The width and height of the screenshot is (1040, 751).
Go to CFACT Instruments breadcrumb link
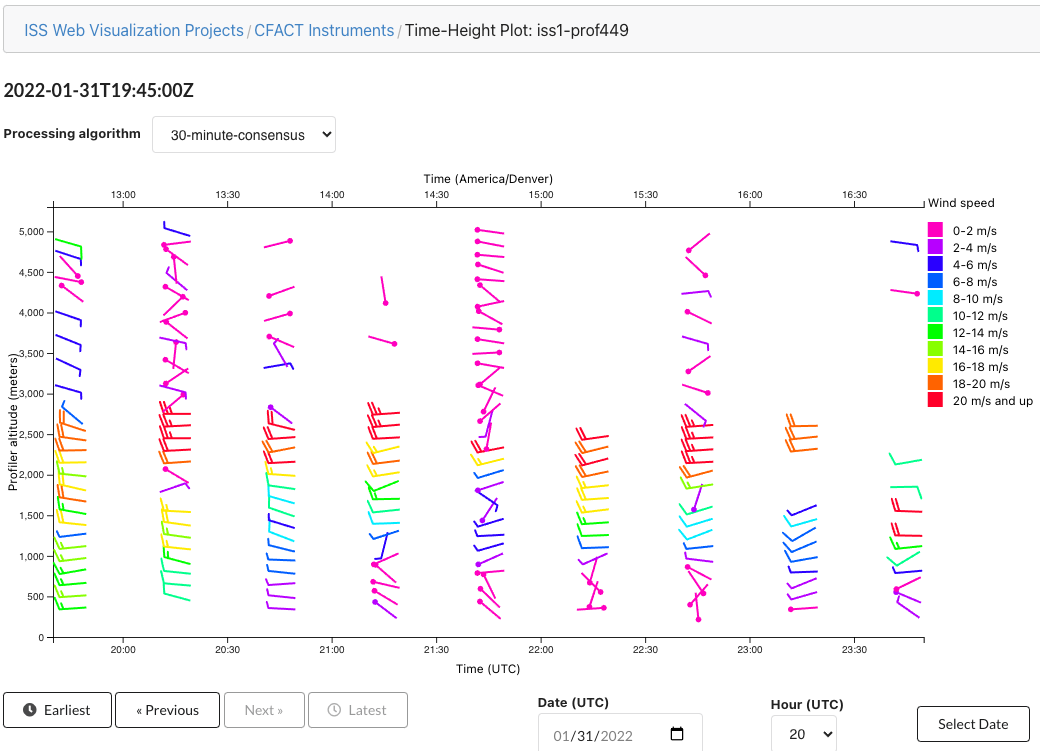[324, 30]
